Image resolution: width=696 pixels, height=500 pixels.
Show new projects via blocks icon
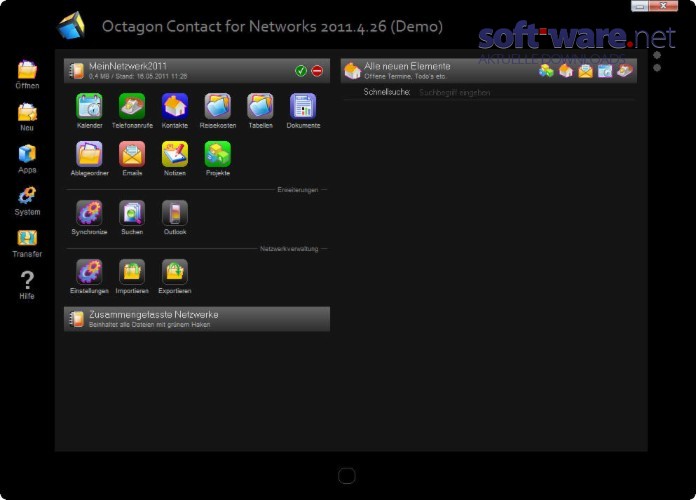[x=546, y=71]
